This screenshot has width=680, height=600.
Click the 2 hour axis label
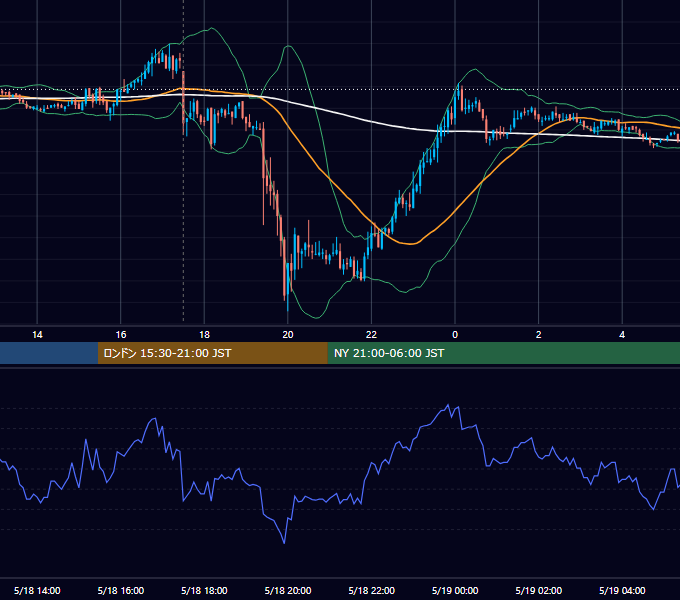pyautogui.click(x=539, y=335)
